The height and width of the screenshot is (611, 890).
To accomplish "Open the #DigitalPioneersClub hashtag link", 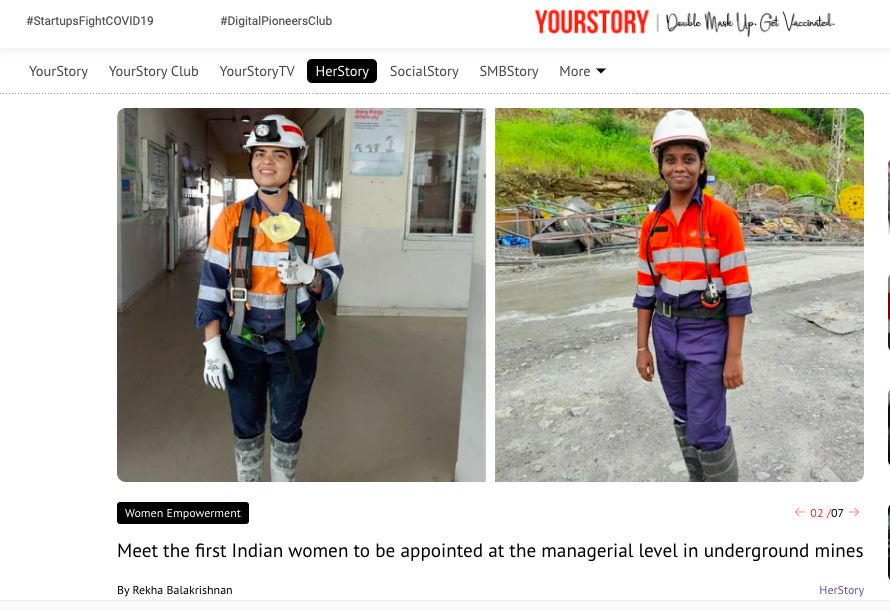I will [x=276, y=21].
